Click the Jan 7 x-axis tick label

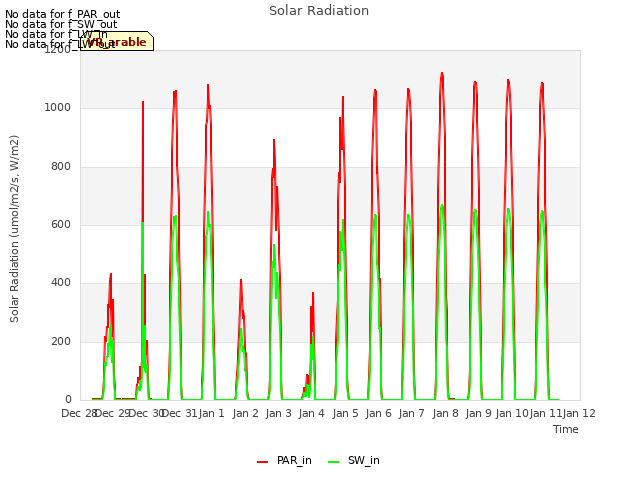(411, 413)
